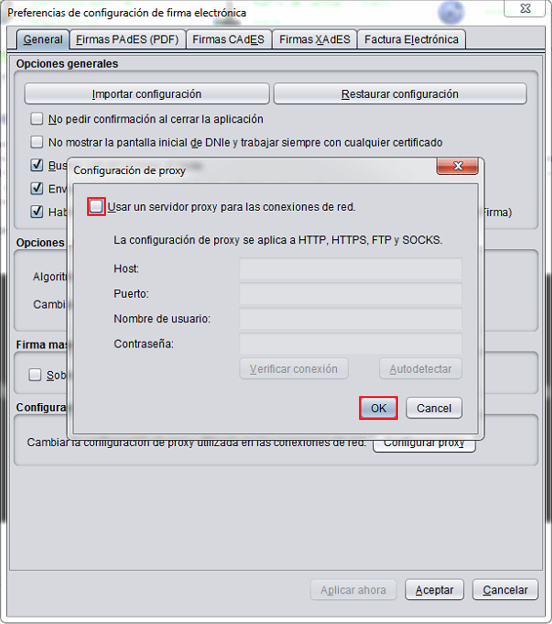Open the Firmas CAdES tab
The width and height of the screenshot is (552, 624).
228,39
